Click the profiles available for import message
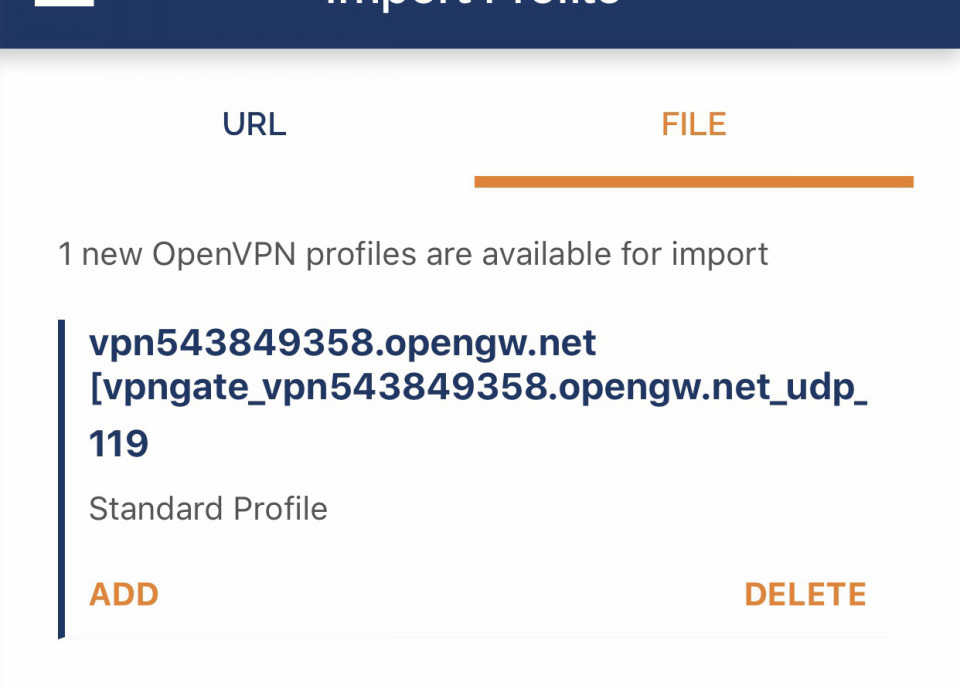 click(413, 254)
